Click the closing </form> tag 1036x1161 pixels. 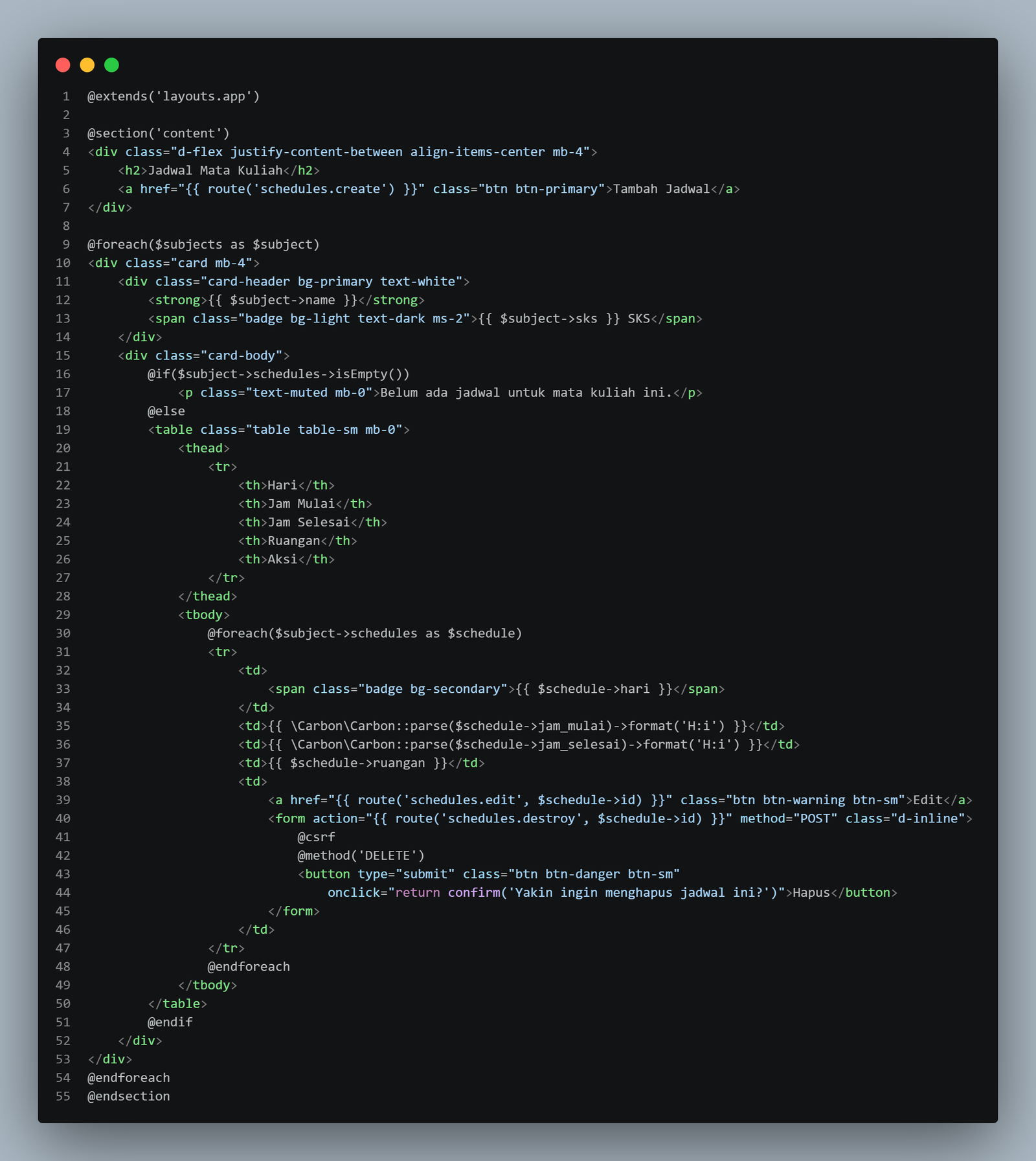(x=294, y=912)
